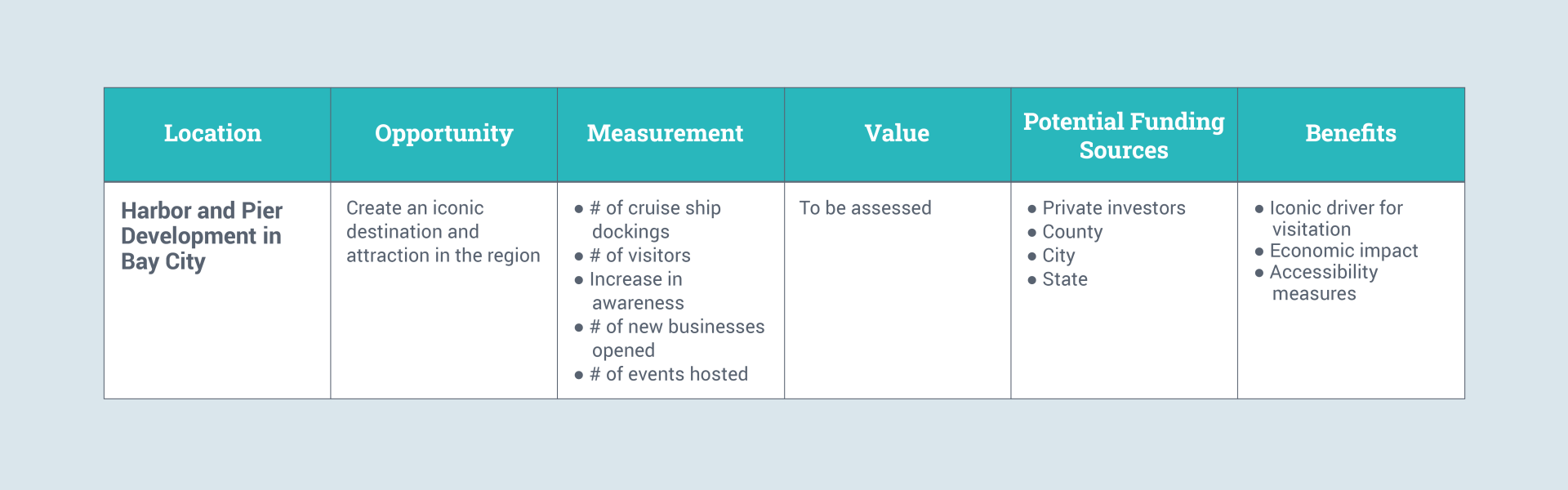Screen dimensions: 1568x490
Task: Click the Value column header
Action: coord(897,133)
